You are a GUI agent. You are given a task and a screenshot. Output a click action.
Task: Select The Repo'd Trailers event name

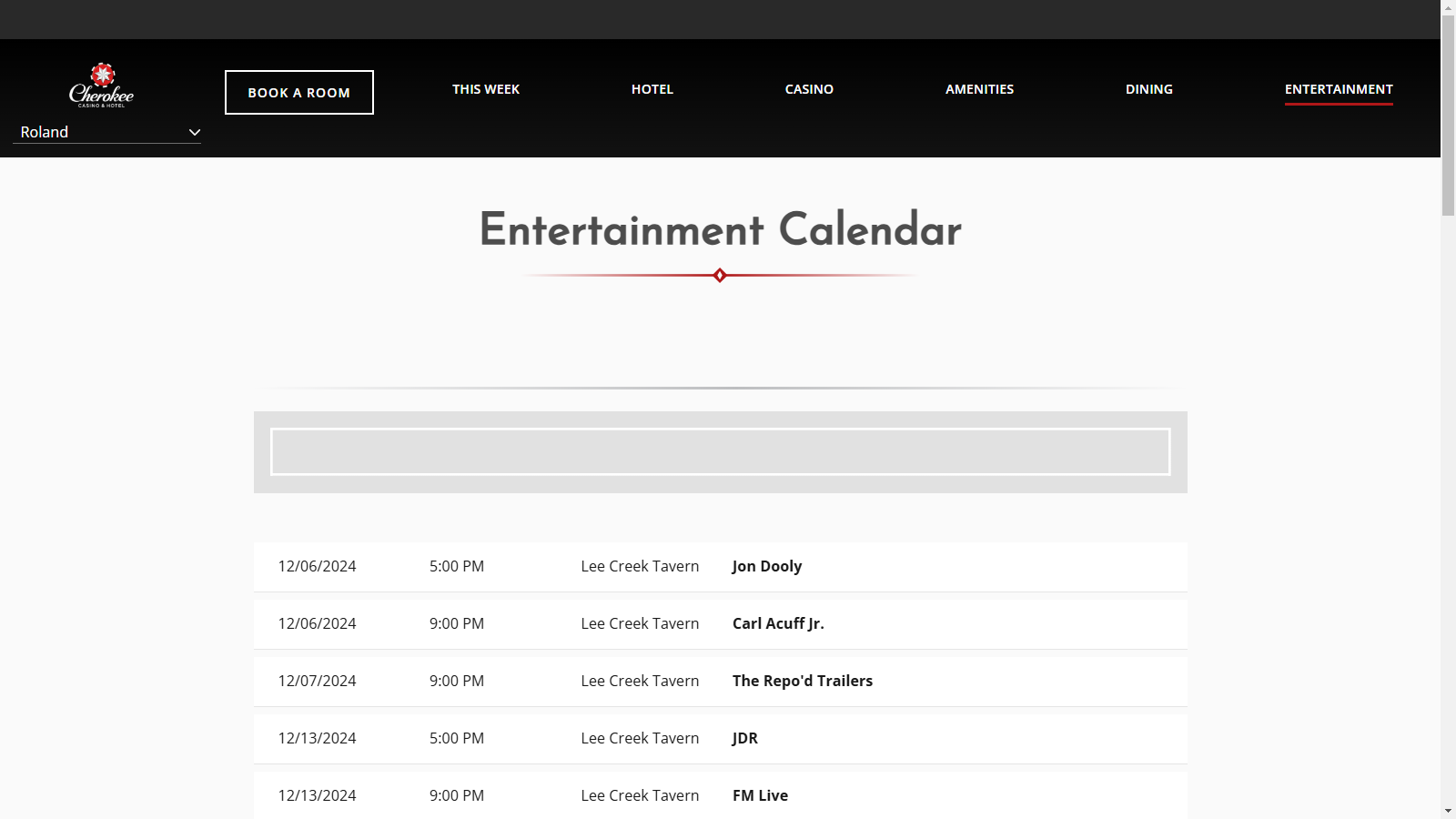[x=803, y=681]
